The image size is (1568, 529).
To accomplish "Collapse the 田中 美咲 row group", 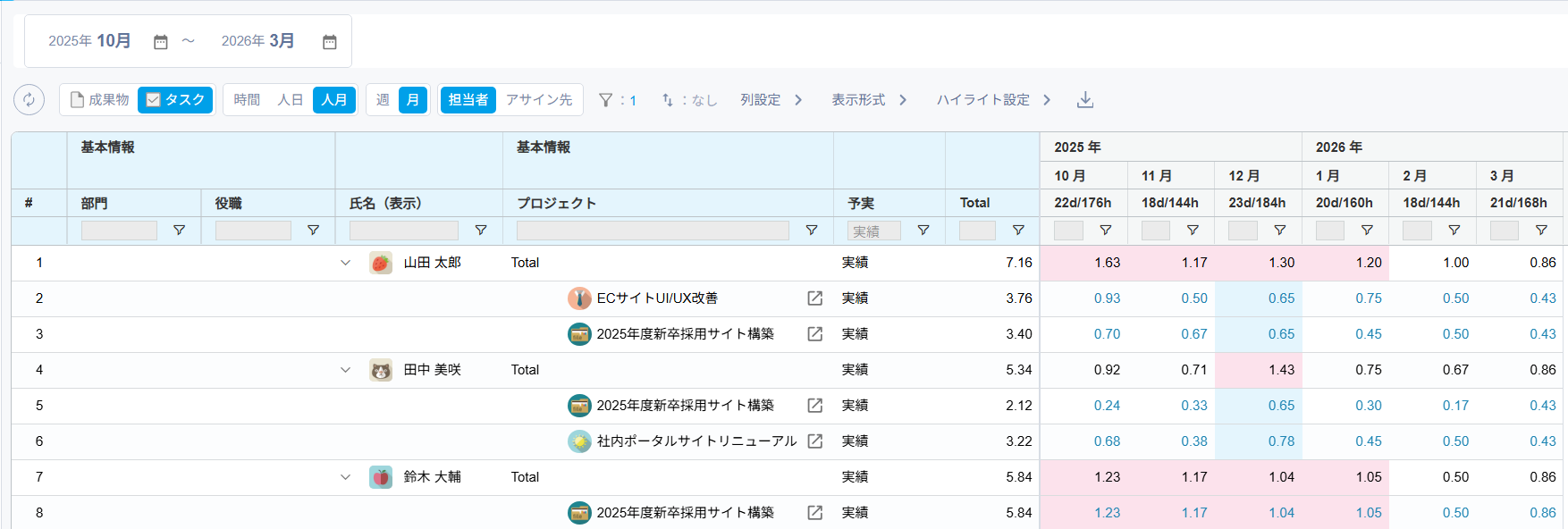I will [346, 370].
